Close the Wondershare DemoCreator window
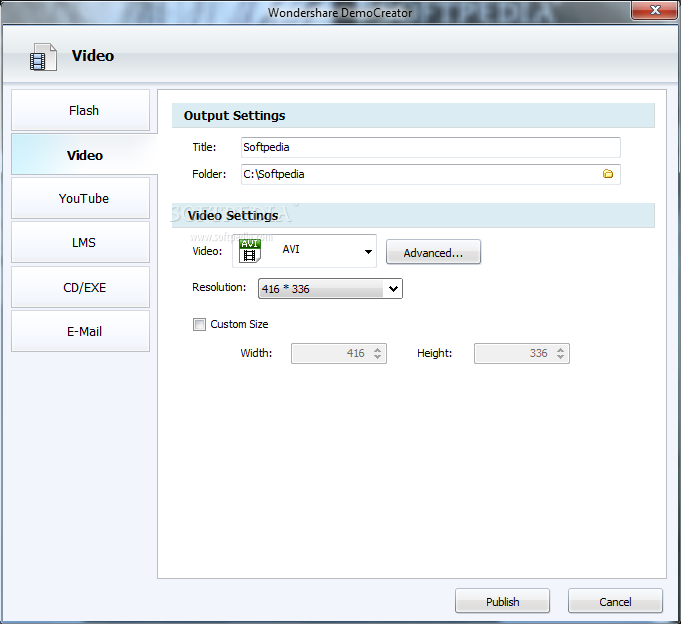This screenshot has width=681, height=624. 655,10
